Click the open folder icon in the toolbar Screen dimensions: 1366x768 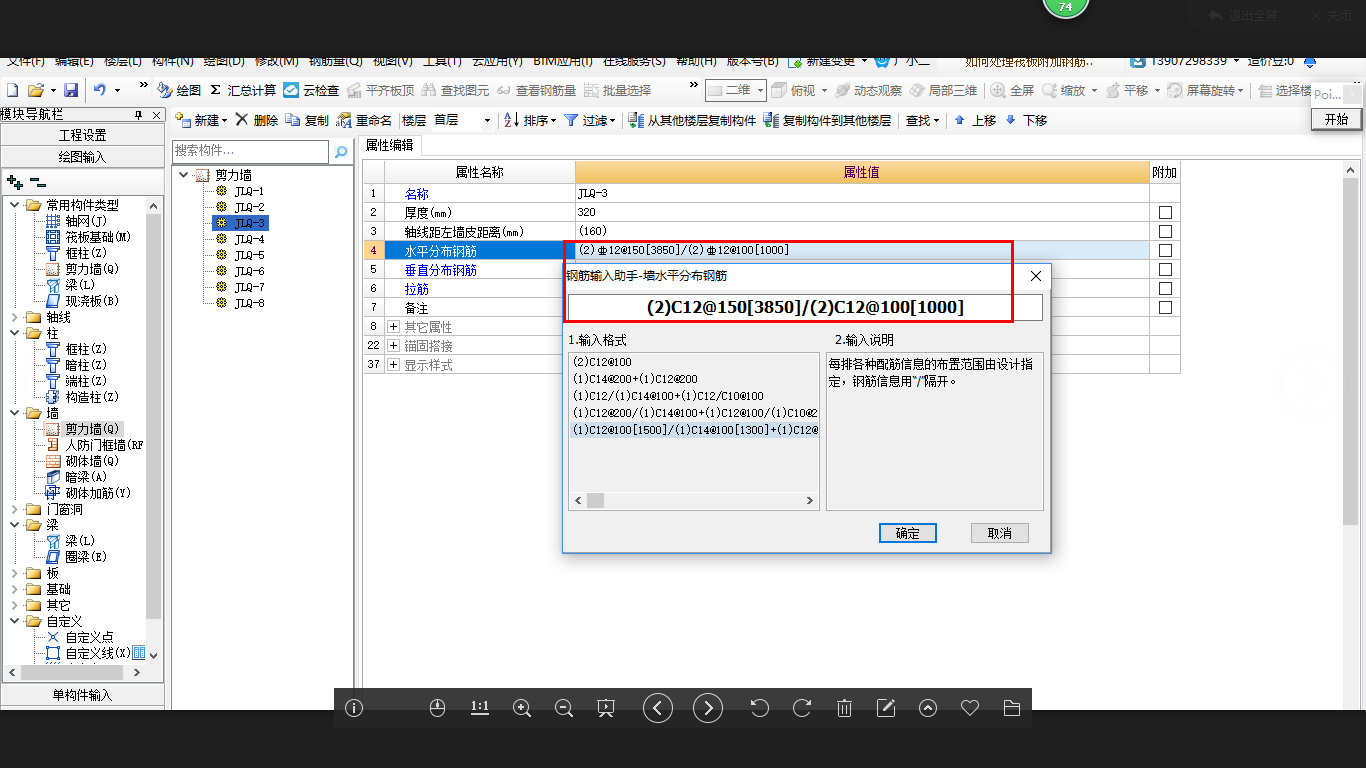[x=36, y=90]
